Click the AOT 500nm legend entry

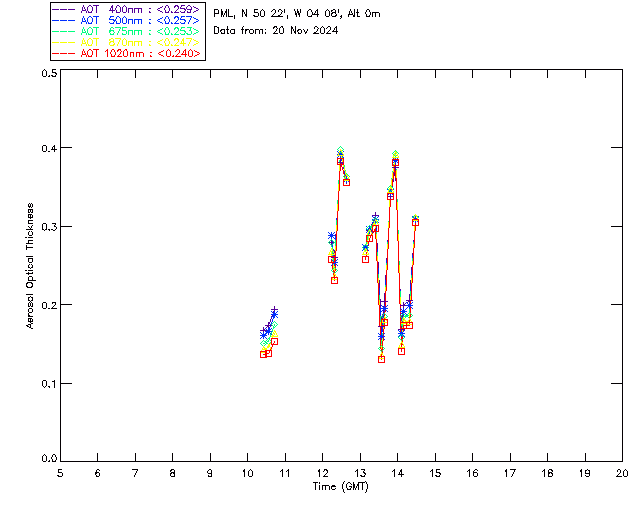point(126,20)
